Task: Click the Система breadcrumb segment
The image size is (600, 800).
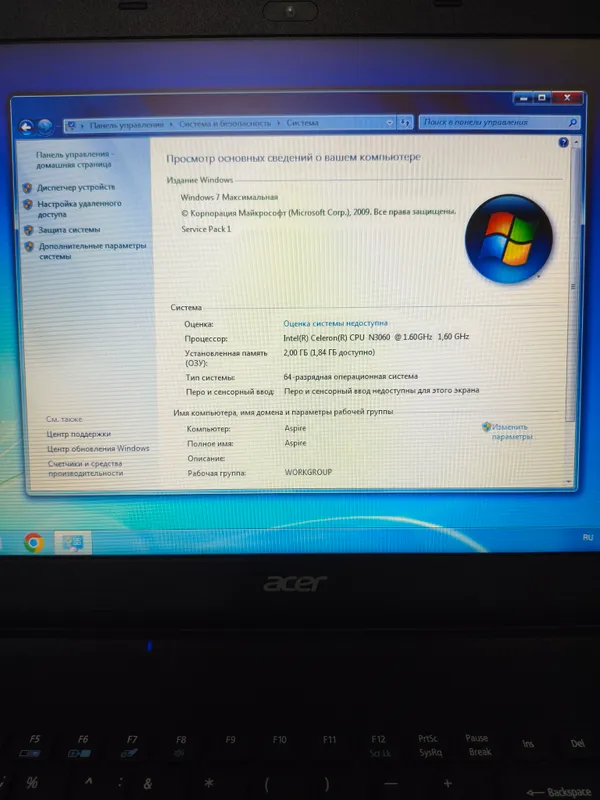Action: tap(303, 123)
